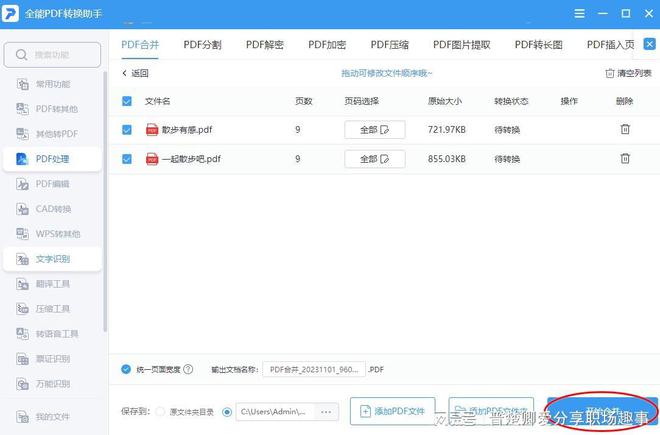
Task: Switch to the PDF图片提取 tab
Action: [462, 45]
